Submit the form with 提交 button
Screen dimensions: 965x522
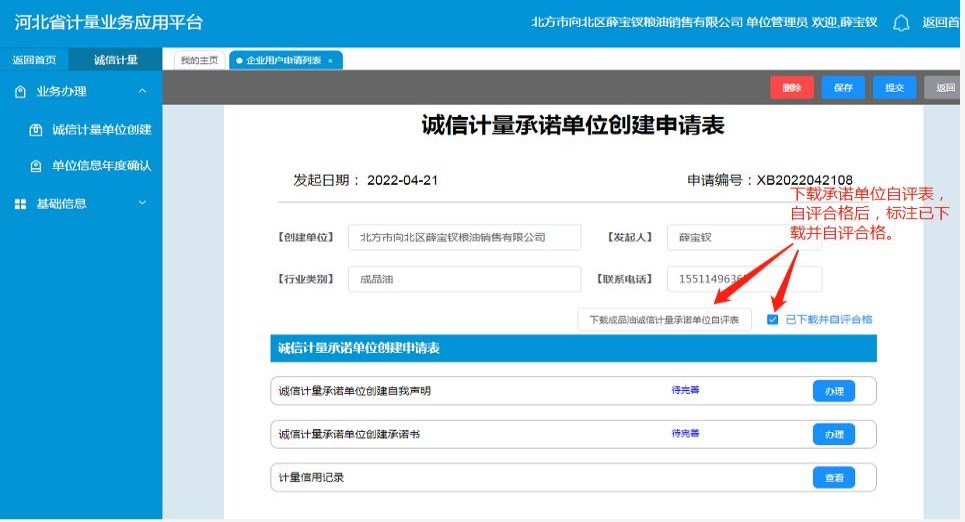click(894, 88)
